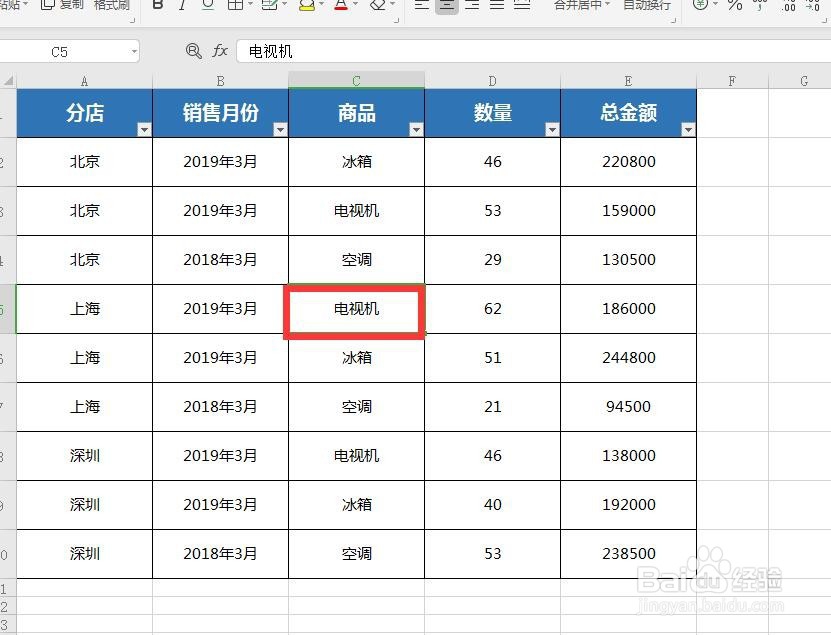
Task: Click the cell with value 192000
Action: [629, 505]
